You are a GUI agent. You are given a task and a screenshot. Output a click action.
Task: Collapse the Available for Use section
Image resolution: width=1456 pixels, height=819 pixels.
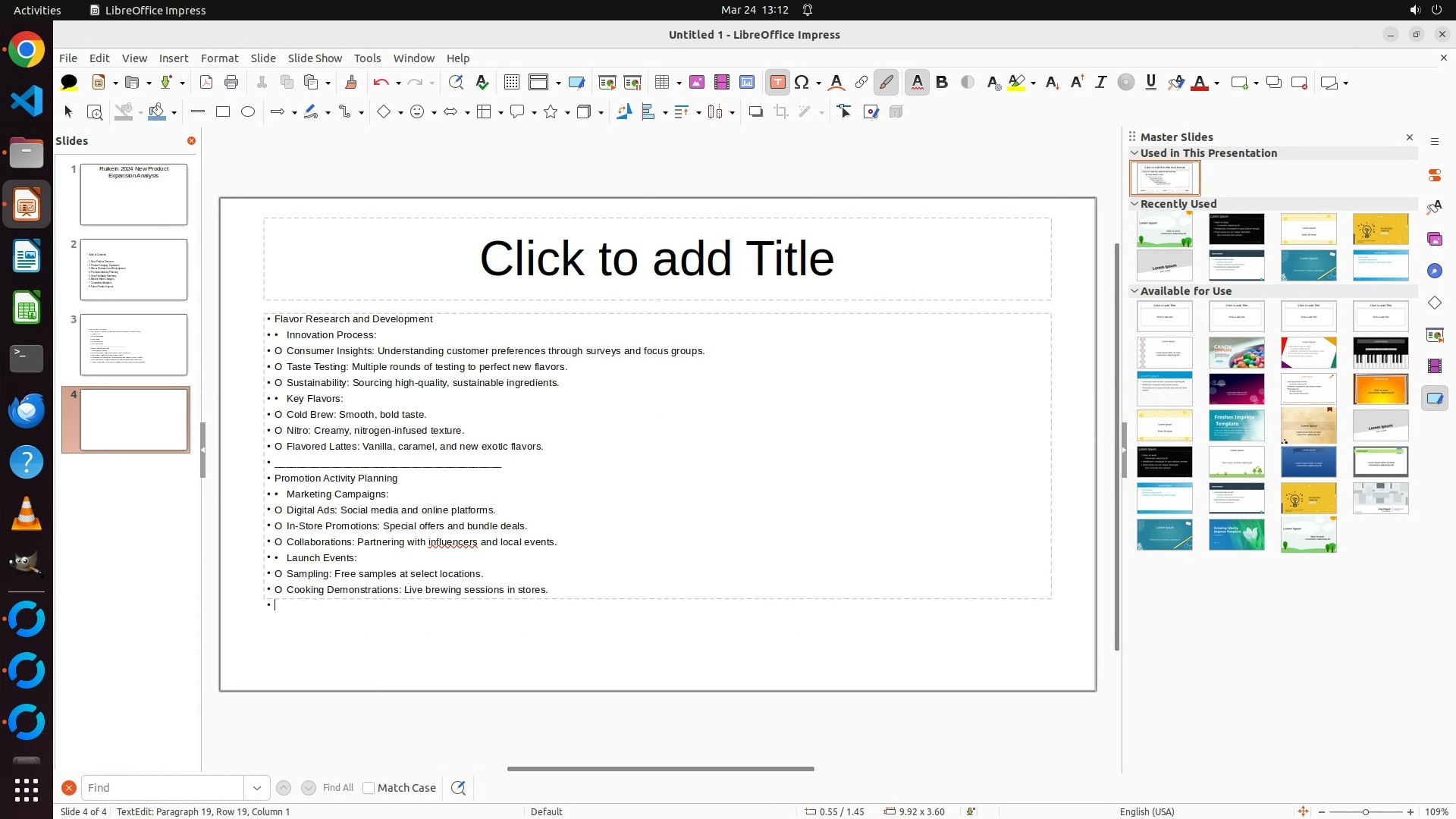point(1134,291)
